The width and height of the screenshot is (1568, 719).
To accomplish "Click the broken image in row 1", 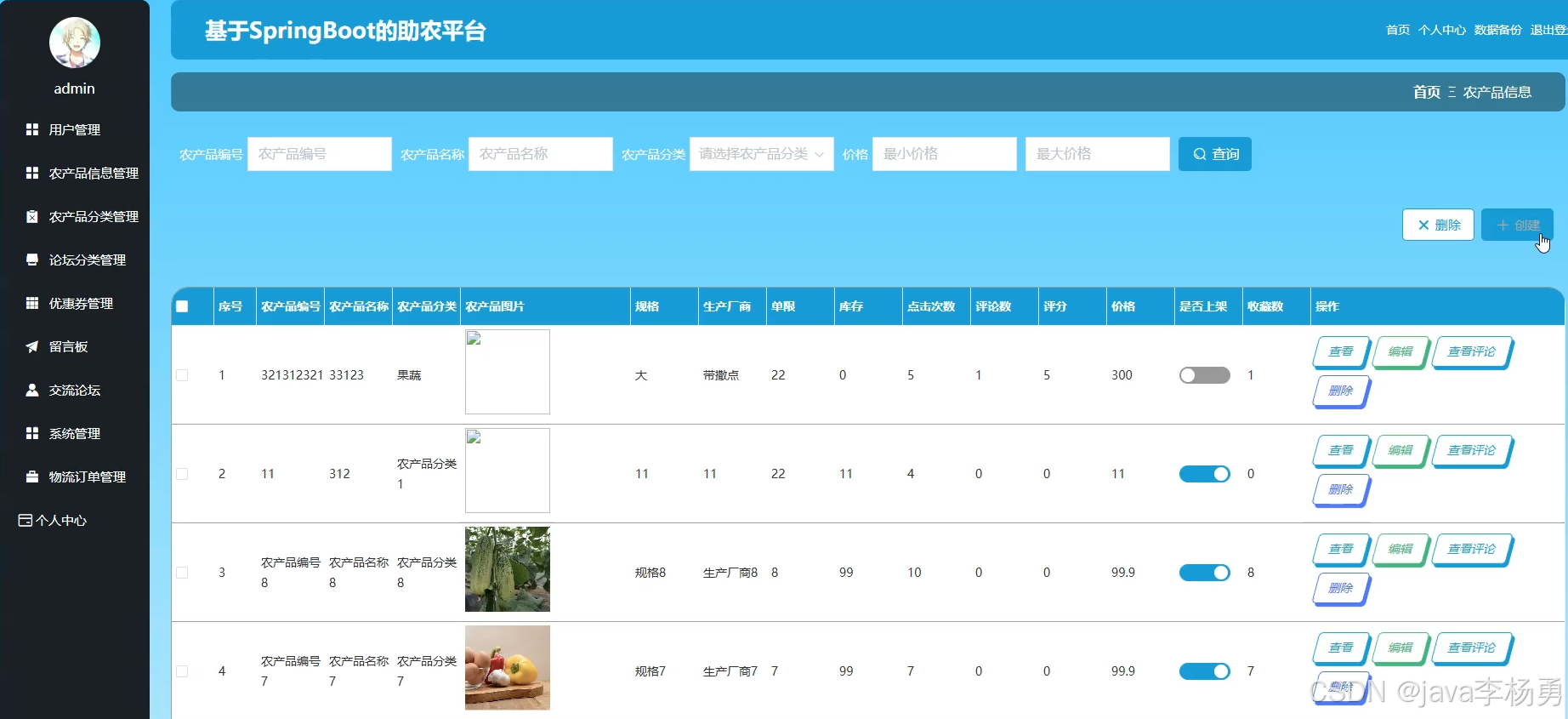I will (508, 372).
